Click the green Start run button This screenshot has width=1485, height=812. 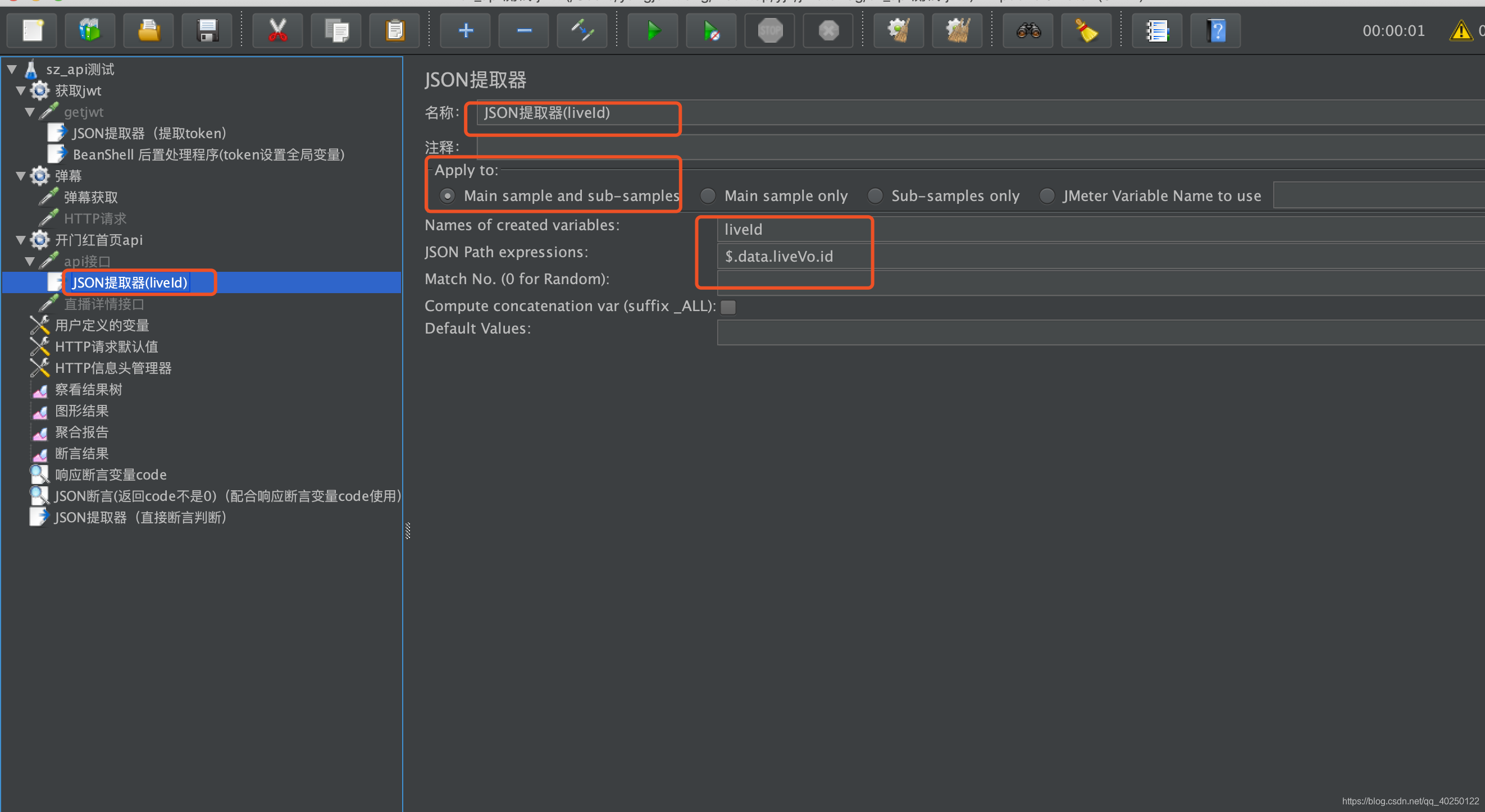pos(653,30)
